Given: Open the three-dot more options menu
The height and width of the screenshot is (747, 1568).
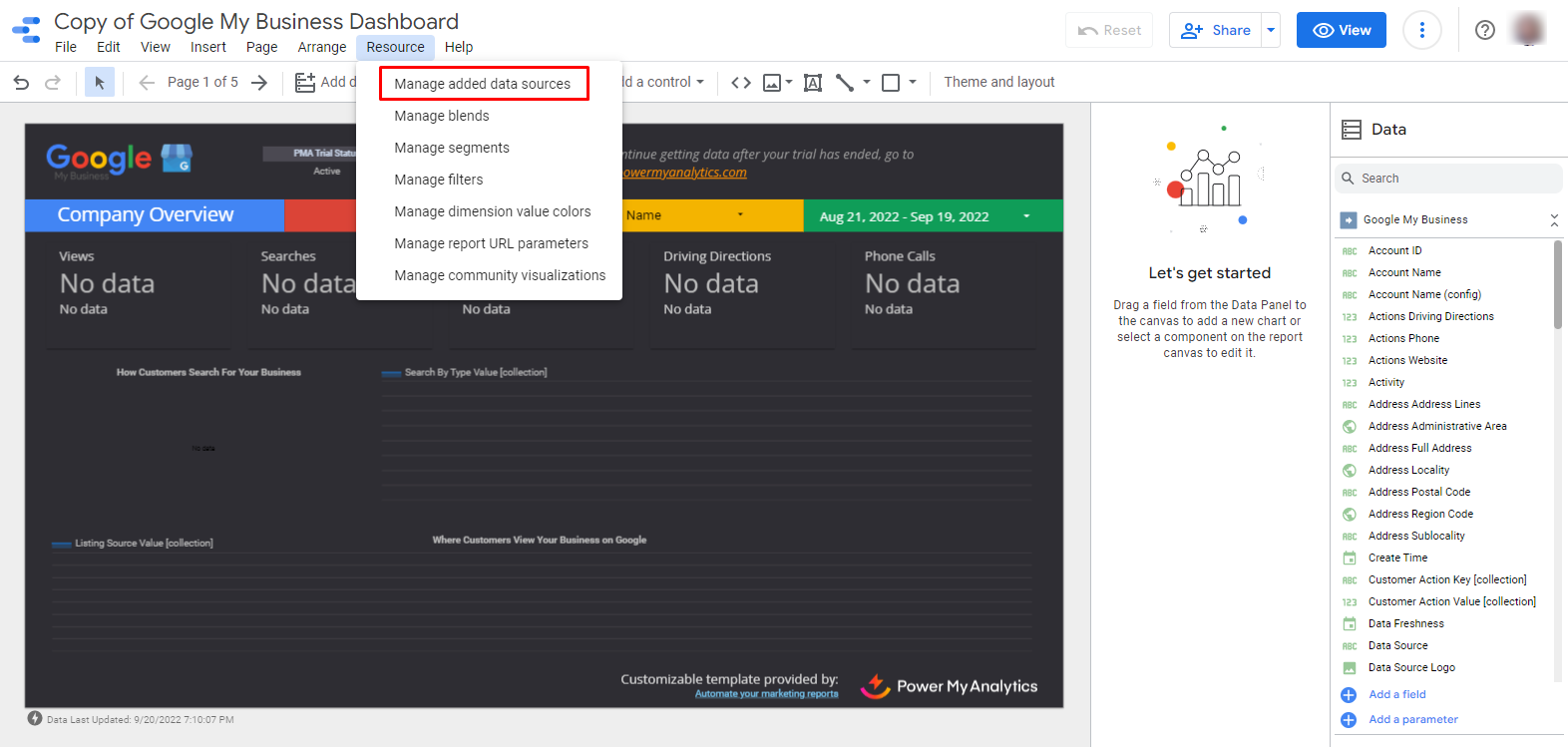Looking at the screenshot, I should click(1421, 30).
